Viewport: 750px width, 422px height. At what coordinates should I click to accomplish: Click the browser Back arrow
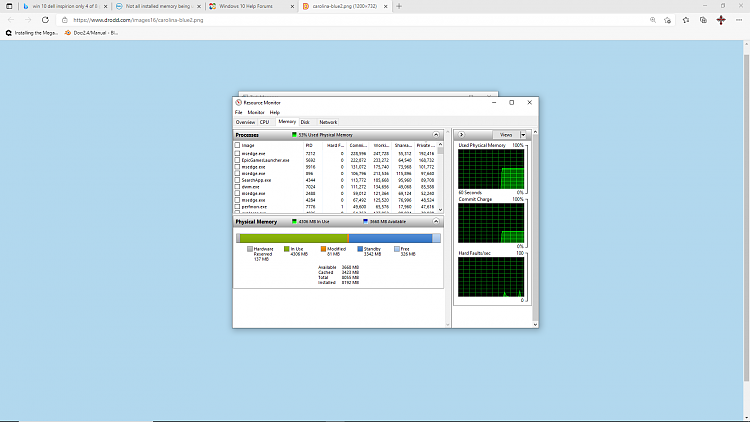10,19
